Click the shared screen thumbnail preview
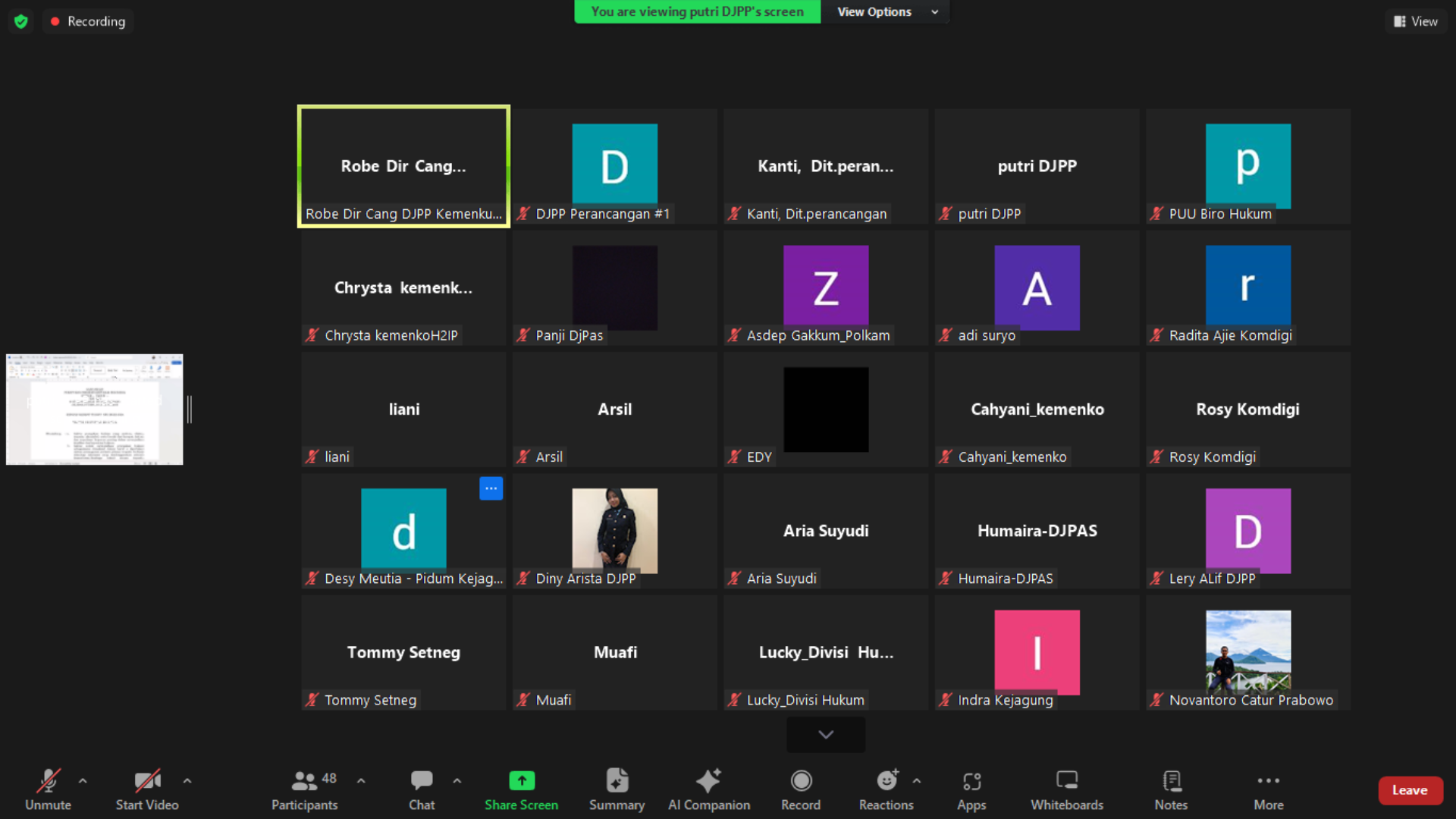The width and height of the screenshot is (1456, 819). point(95,409)
